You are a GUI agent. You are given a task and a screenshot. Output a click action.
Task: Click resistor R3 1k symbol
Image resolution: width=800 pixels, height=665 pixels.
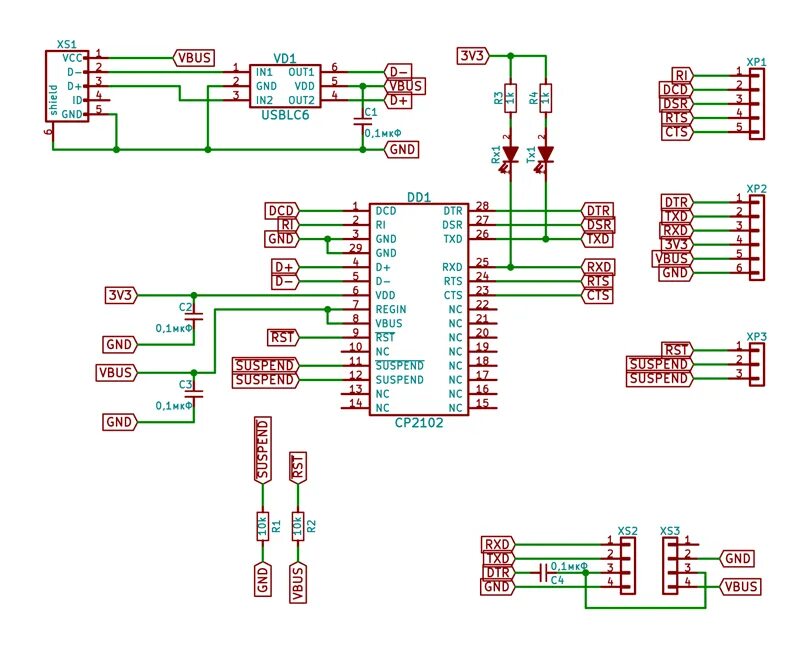click(510, 98)
